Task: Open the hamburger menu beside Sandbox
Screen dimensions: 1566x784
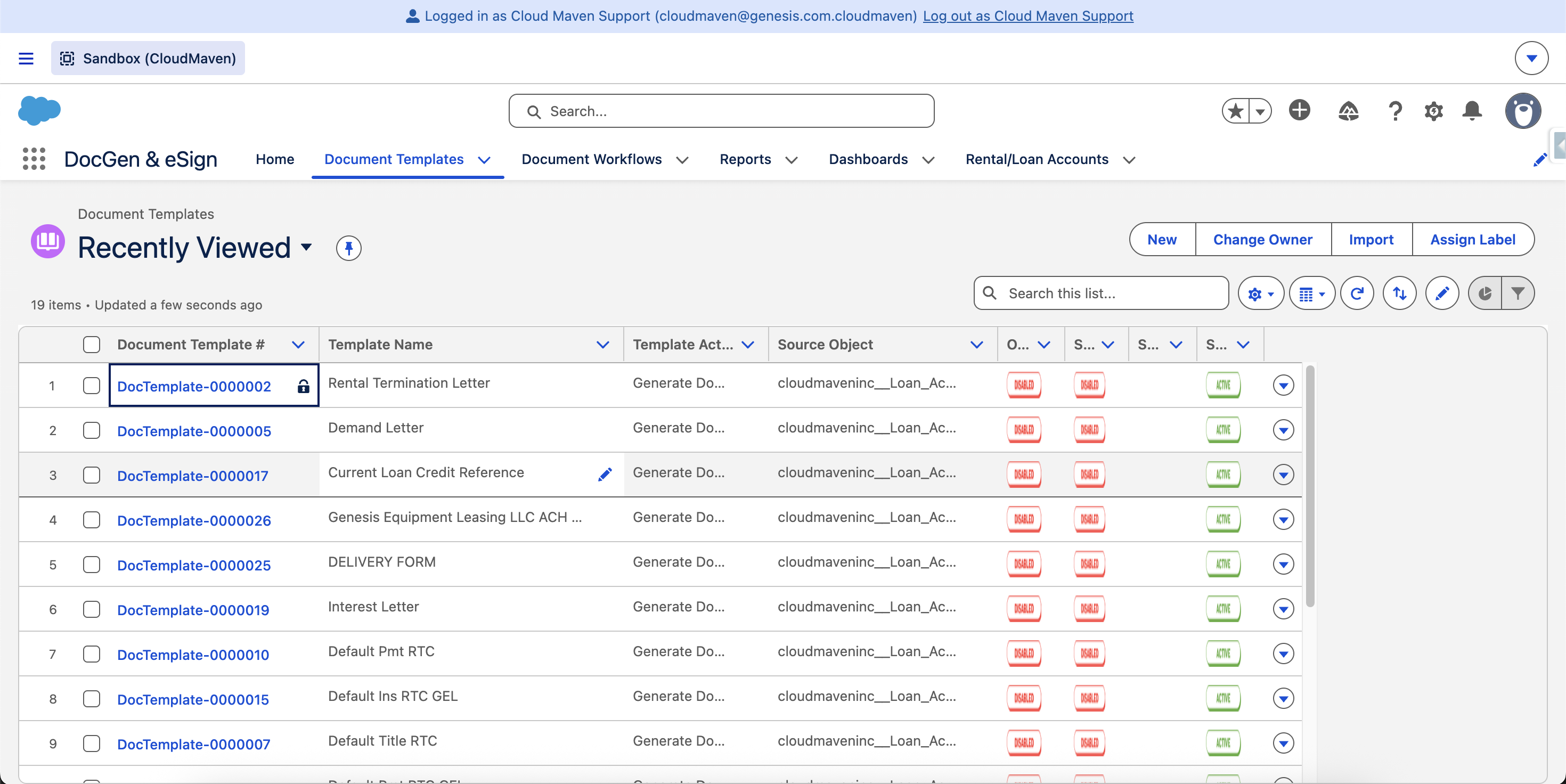Action: point(26,59)
